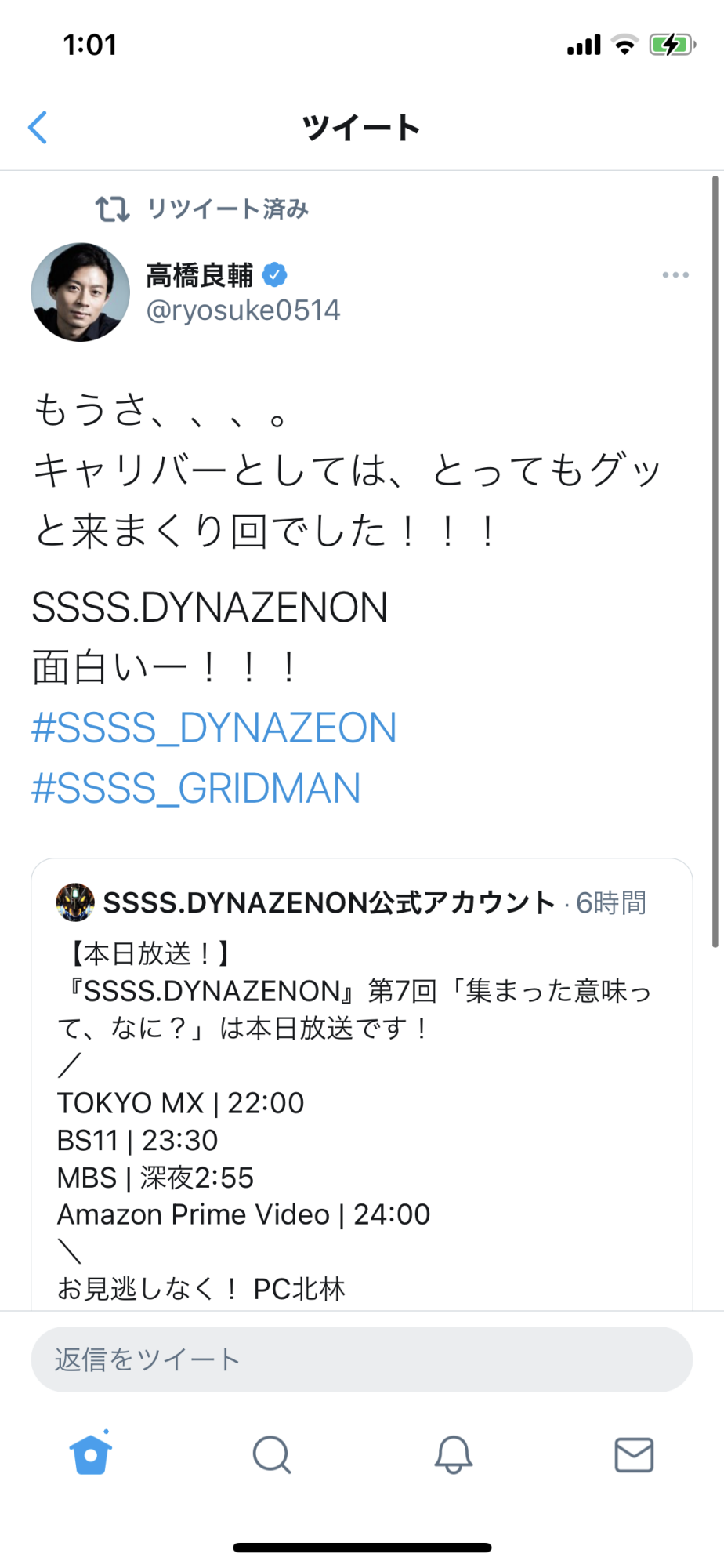724x1568 pixels.
Task: Open the Notifications bell tab
Action: [x=454, y=1455]
